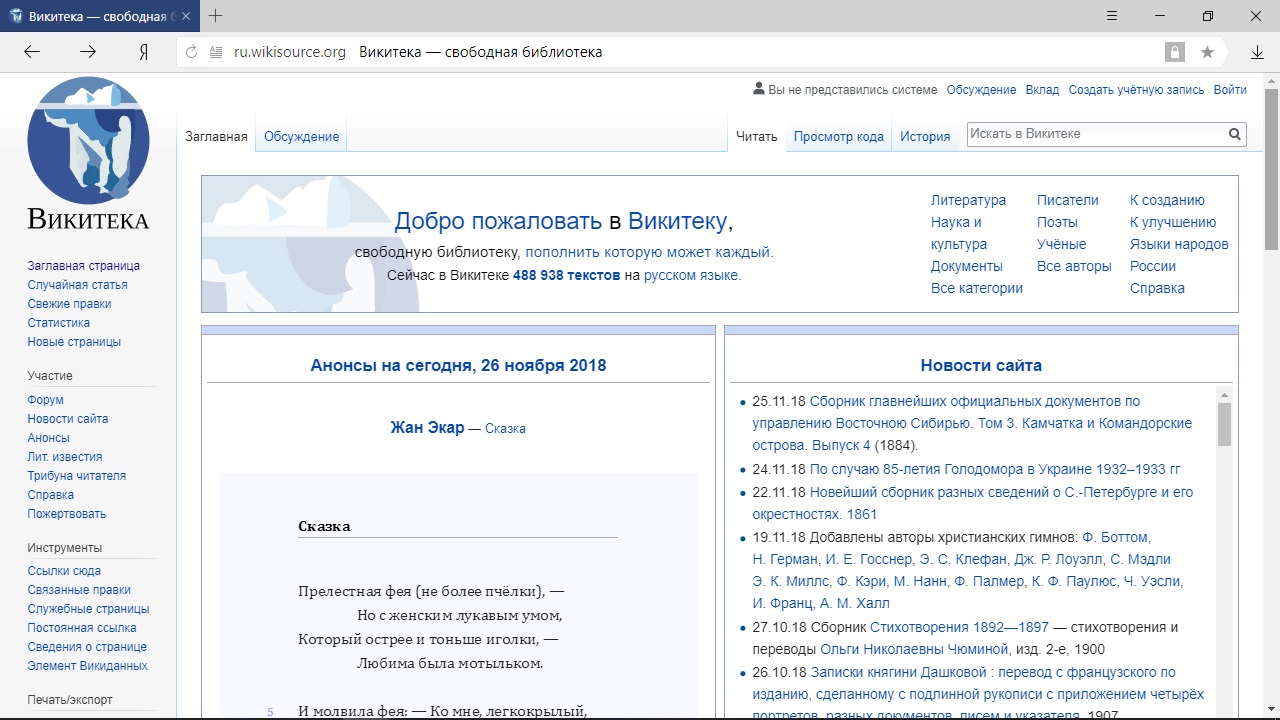Refresh the current page
Screen dimensions: 1280x720
click(190, 51)
